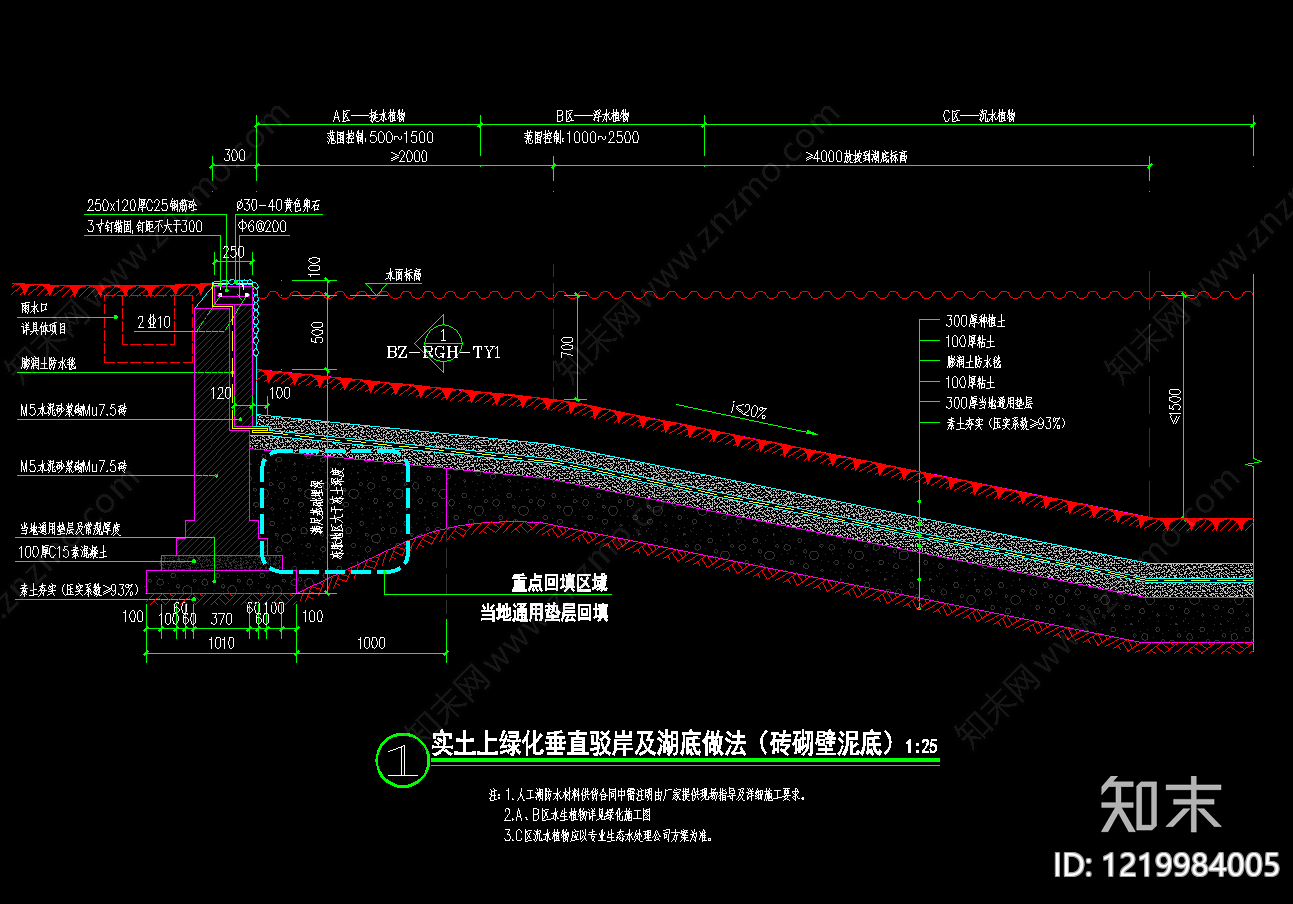Click the "C区" zone header
The image size is (1293, 904).
(x=979, y=116)
